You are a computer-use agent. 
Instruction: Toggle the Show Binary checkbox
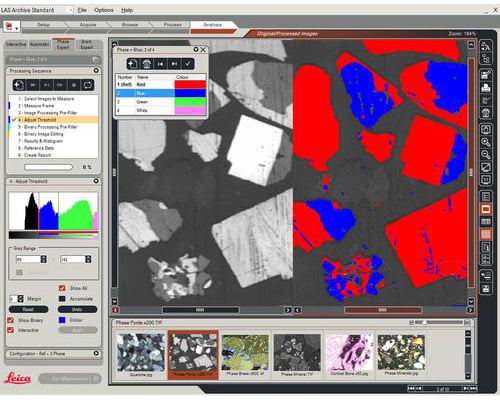(11, 320)
